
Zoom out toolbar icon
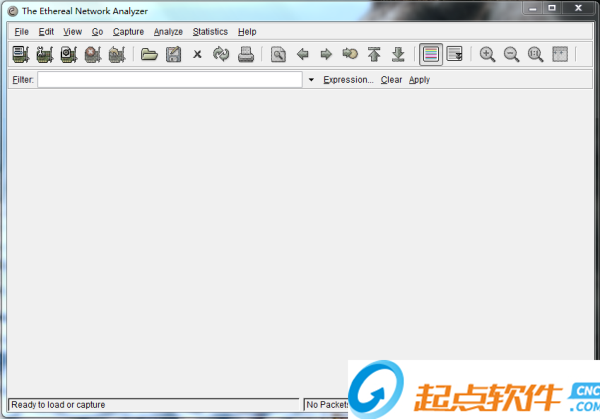pos(511,54)
